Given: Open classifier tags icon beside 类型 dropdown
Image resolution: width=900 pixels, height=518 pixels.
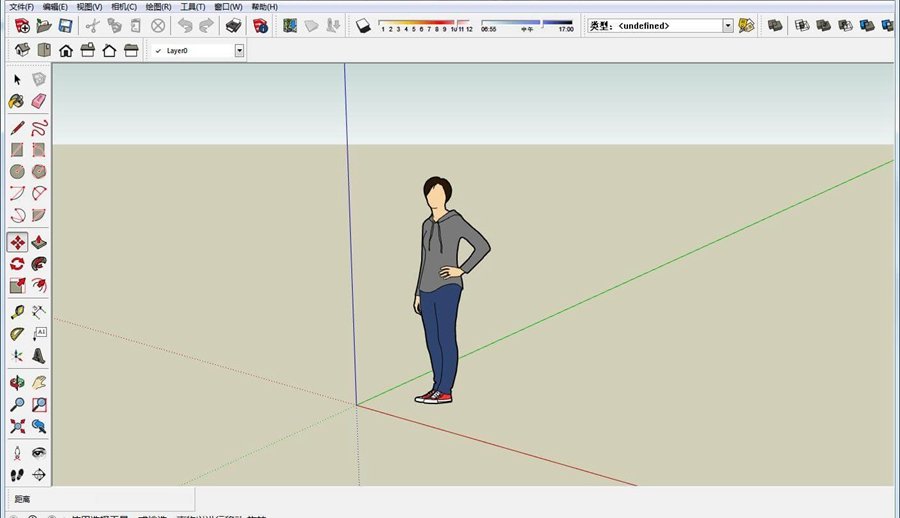Looking at the screenshot, I should pos(746,25).
